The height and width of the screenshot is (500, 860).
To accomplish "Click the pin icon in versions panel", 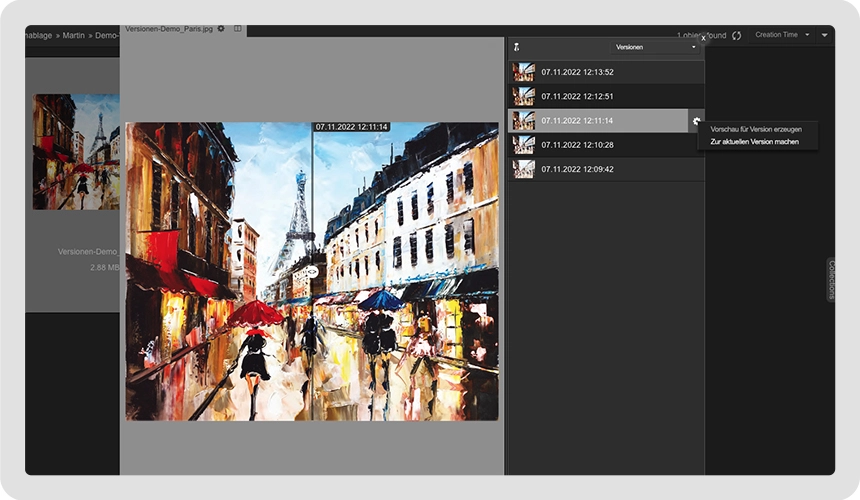I will coord(516,47).
